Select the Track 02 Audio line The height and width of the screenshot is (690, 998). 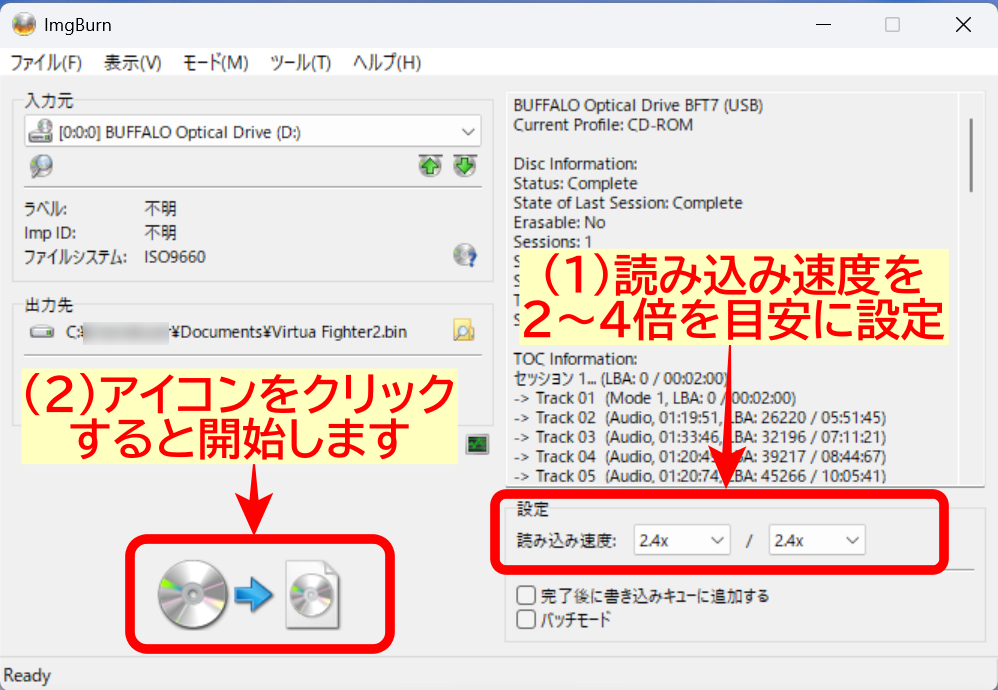(x=699, y=418)
